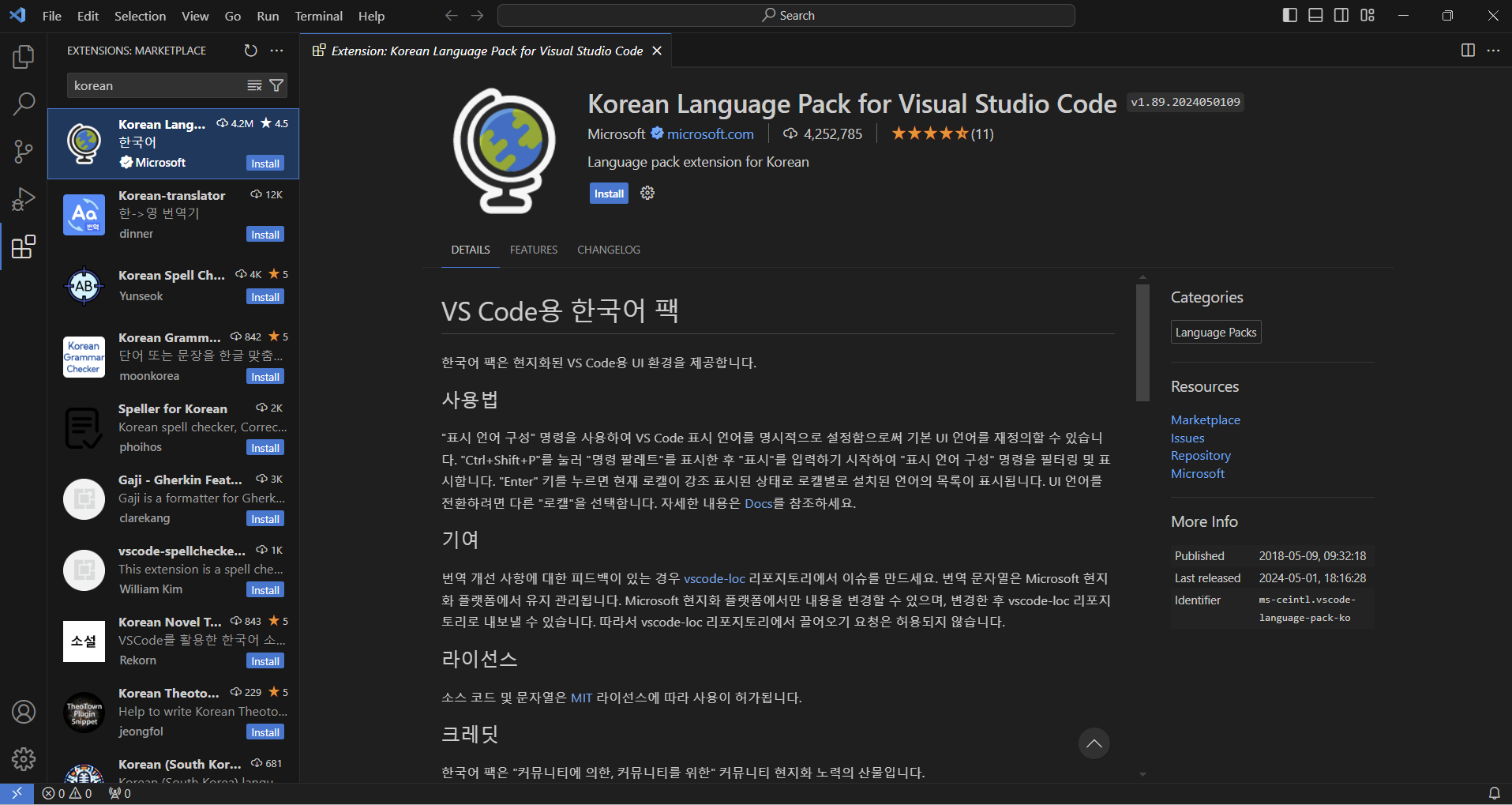Open the MIT license link
The image size is (1512, 805).
pyautogui.click(x=581, y=698)
